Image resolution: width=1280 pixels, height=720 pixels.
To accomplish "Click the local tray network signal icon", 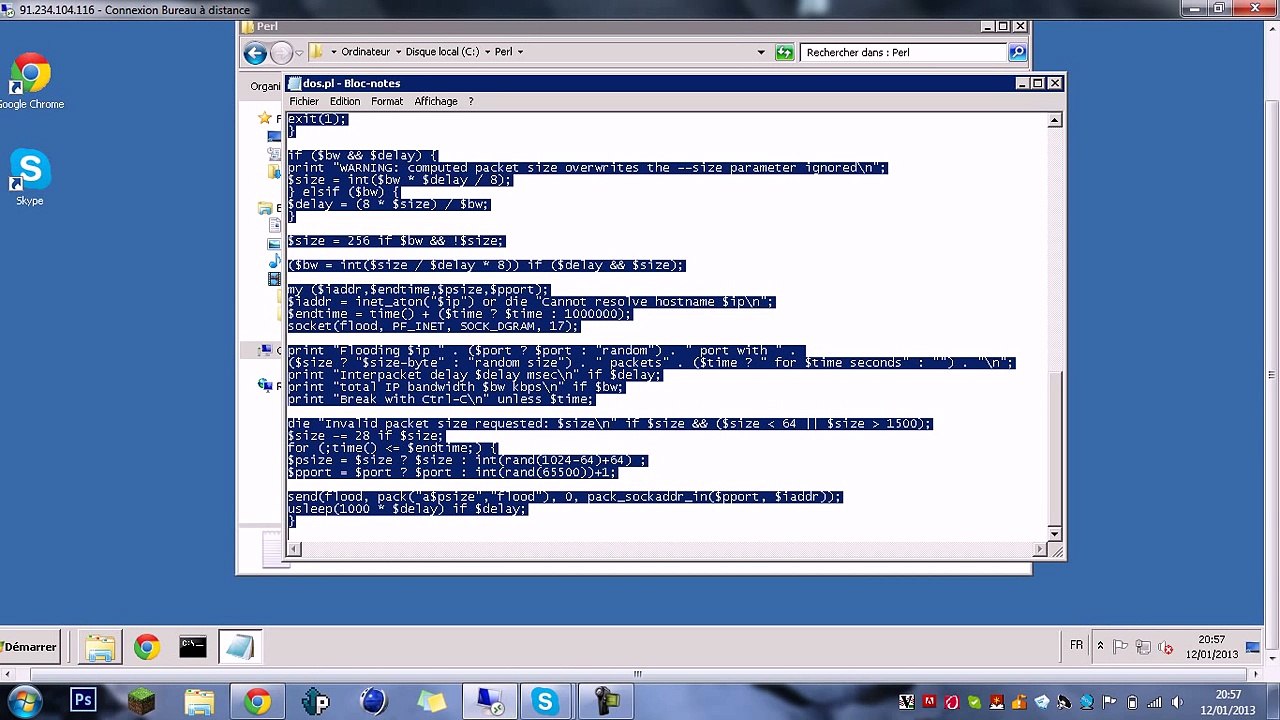I will tap(1154, 702).
